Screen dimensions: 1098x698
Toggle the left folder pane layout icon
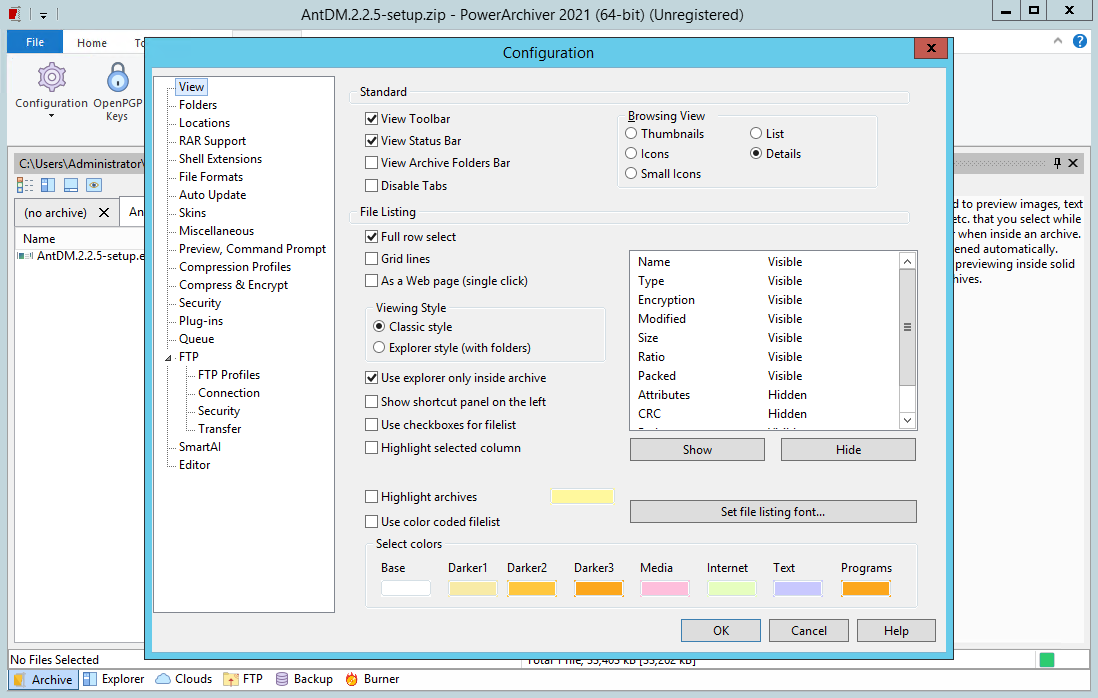[48, 185]
